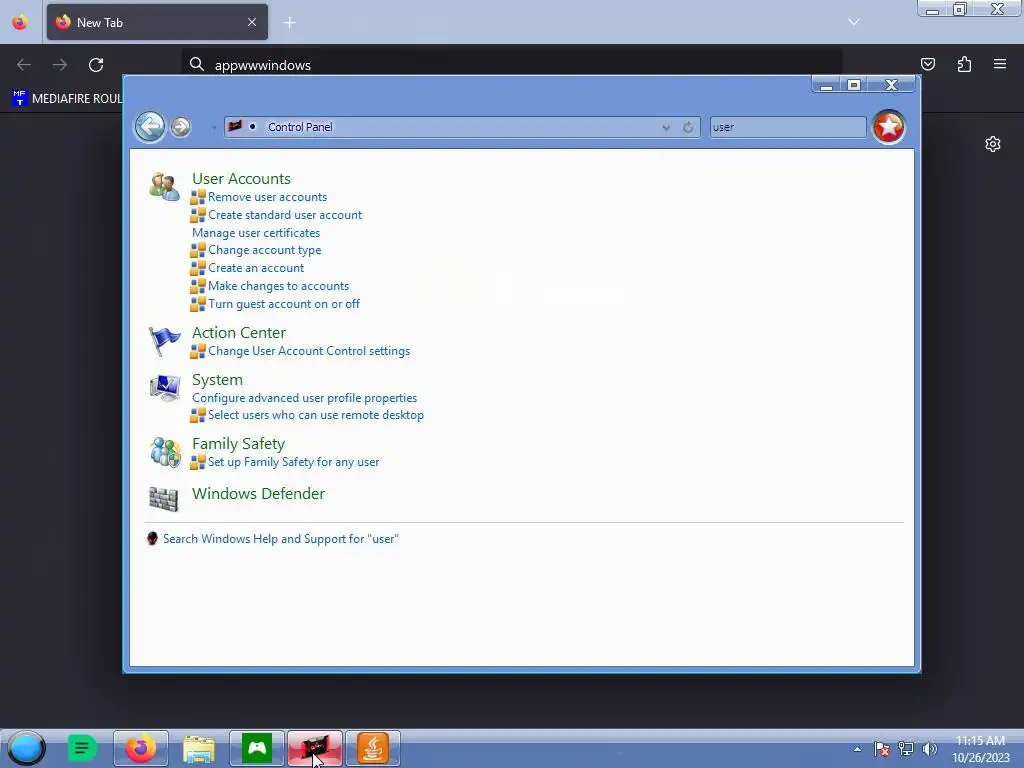Click the shield icon beside Turn guest account on or off
Image resolution: width=1024 pixels, height=768 pixels.
point(198,304)
